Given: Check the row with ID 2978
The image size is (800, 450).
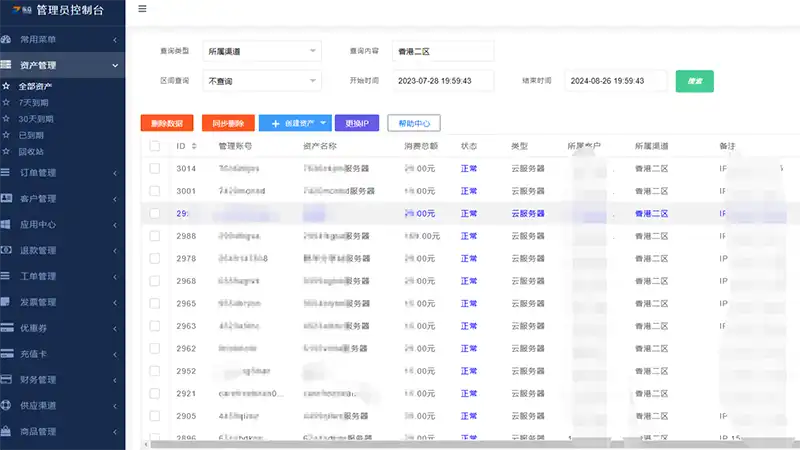Looking at the screenshot, I should (155, 258).
